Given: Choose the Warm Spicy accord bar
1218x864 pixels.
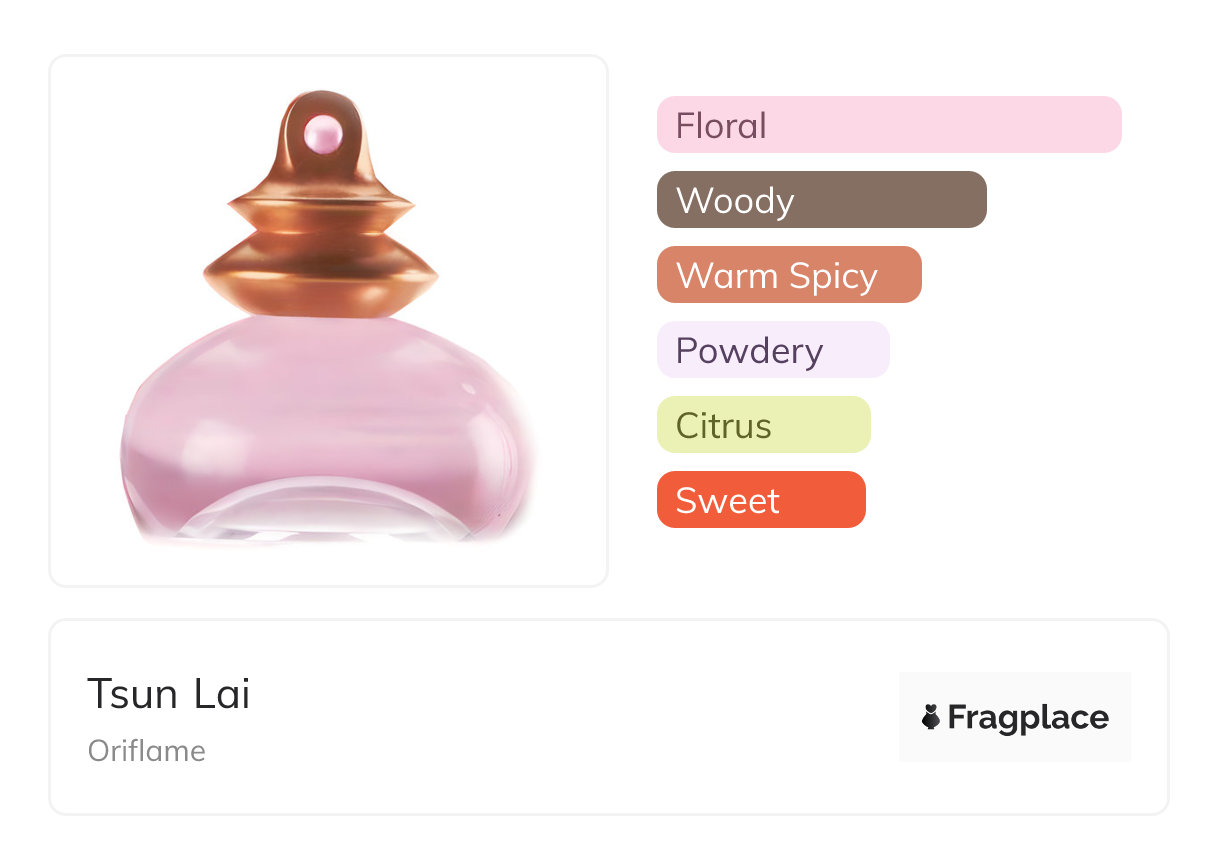Looking at the screenshot, I should click(x=788, y=275).
